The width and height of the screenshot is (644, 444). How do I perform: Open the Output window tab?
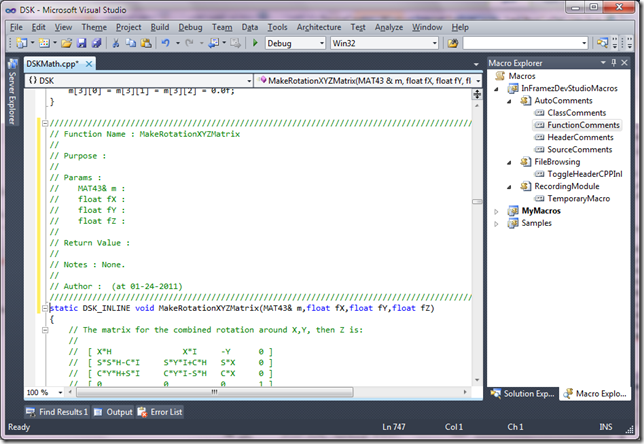113,412
